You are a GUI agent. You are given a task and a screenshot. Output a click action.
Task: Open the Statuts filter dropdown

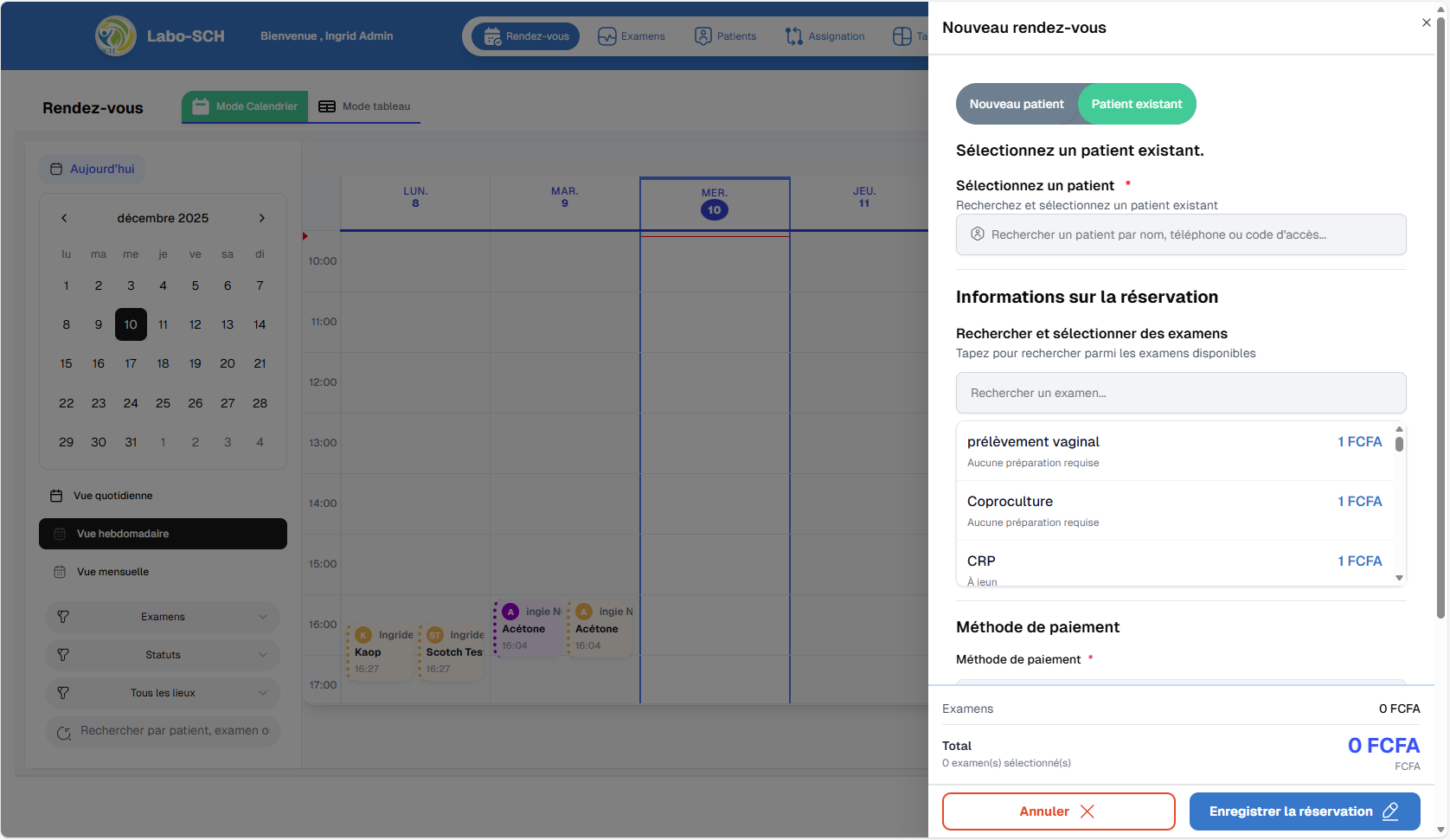coord(163,655)
